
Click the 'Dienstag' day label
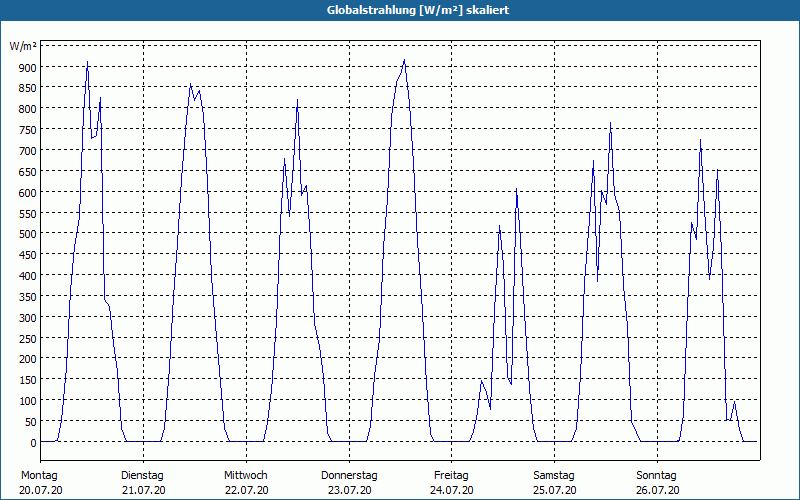pos(142,476)
